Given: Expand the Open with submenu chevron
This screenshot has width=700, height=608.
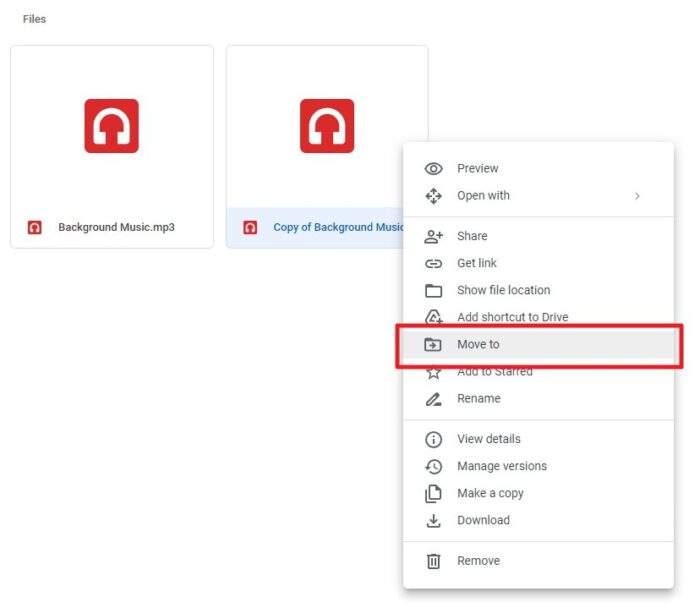Looking at the screenshot, I should click(x=637, y=196).
